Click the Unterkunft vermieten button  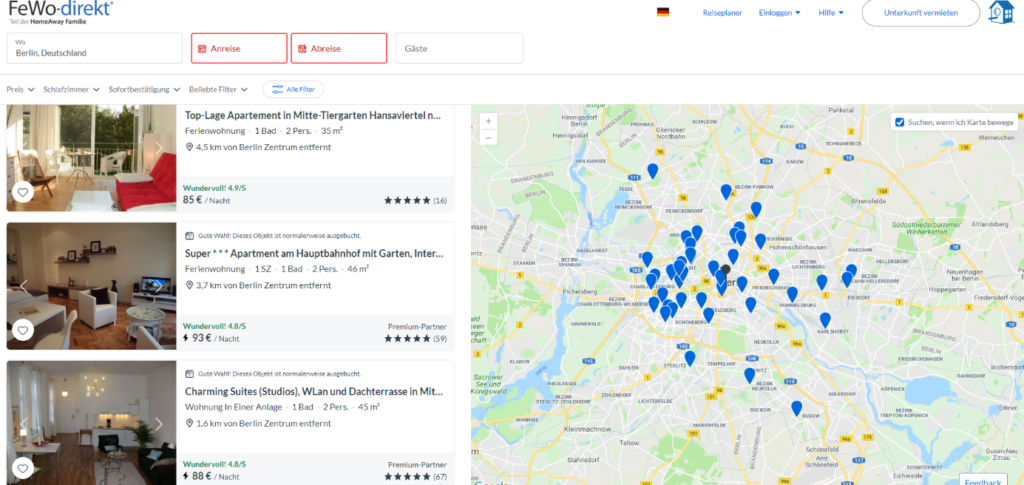[x=920, y=12]
